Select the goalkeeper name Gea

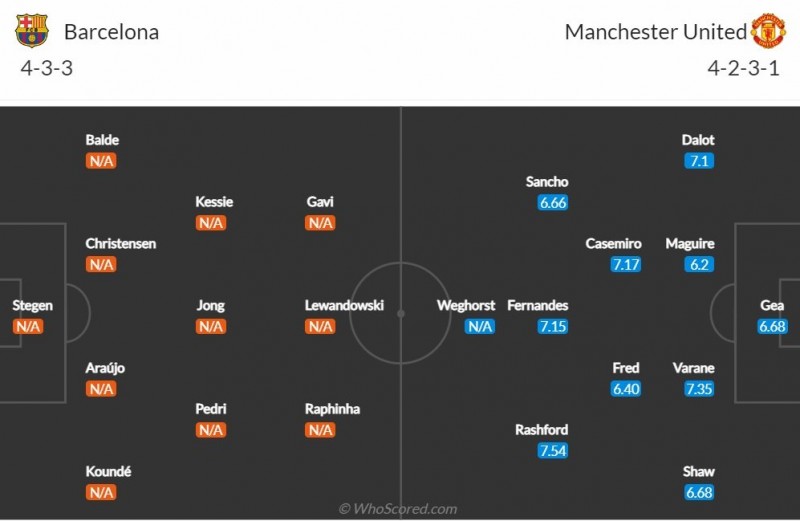pyautogui.click(x=772, y=305)
